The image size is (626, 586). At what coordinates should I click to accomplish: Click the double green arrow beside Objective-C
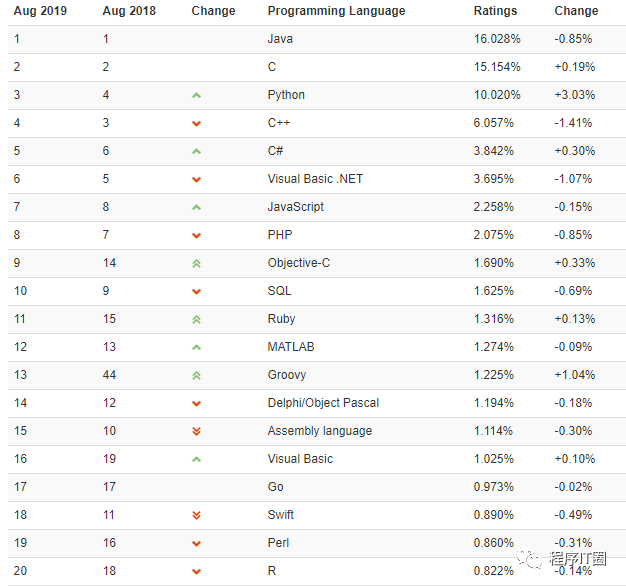(x=196, y=263)
